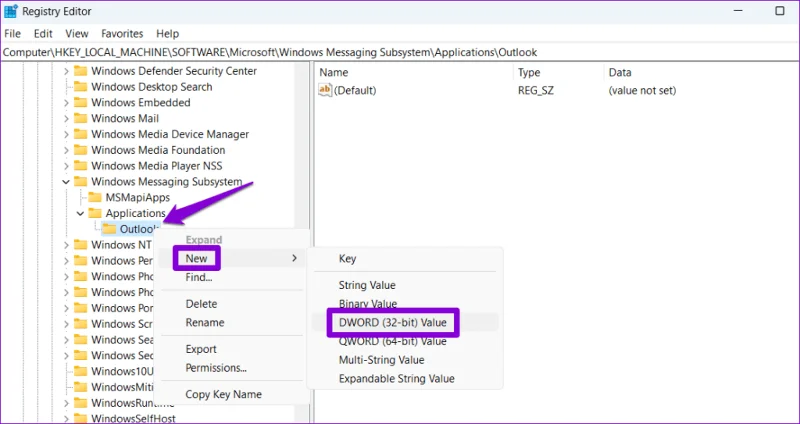Screen dimensions: 800x424
Task: Select WindowsRuntime folder icon
Action: click(81, 403)
